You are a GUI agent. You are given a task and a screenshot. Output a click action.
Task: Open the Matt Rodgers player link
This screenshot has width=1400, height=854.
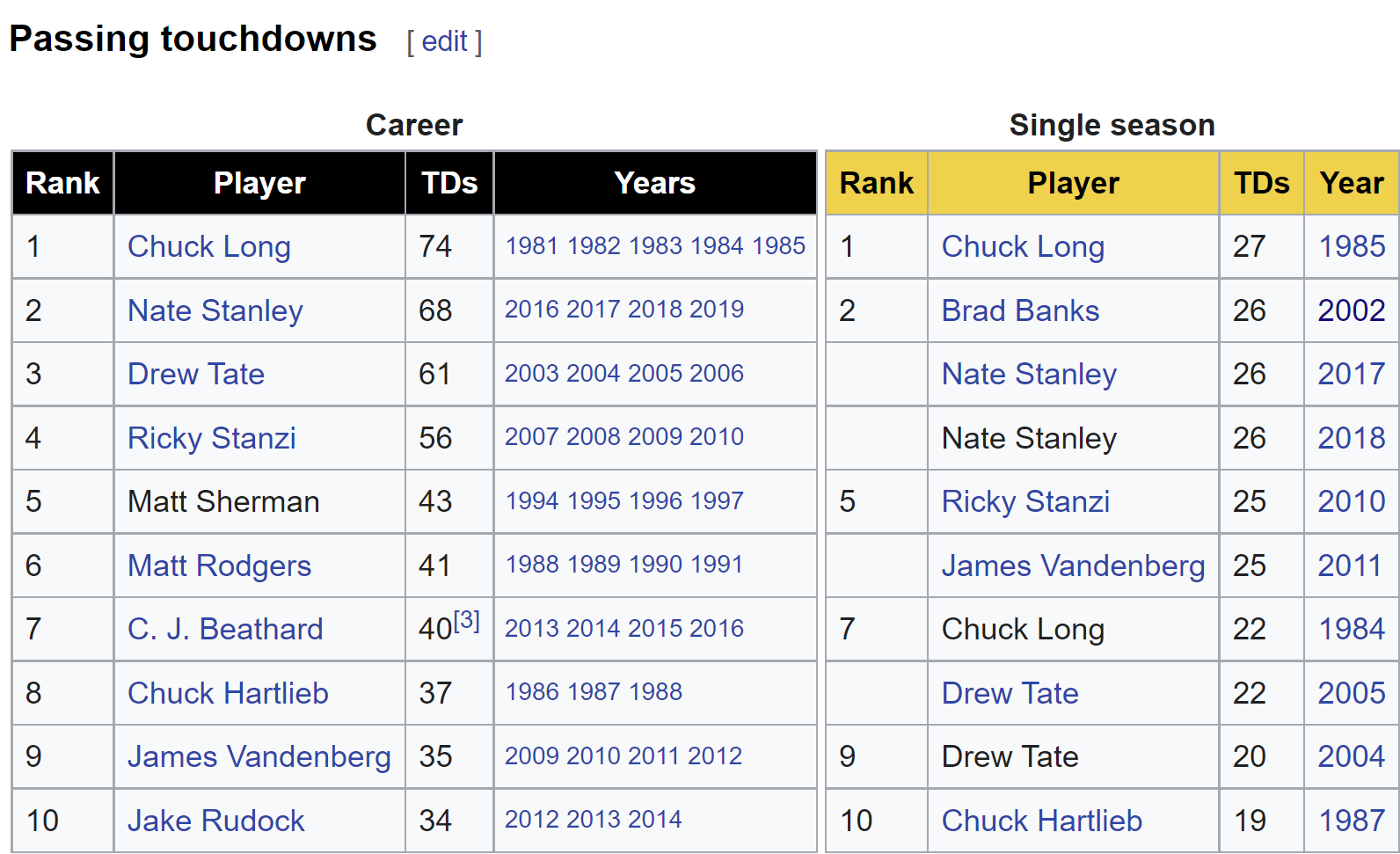(x=220, y=566)
